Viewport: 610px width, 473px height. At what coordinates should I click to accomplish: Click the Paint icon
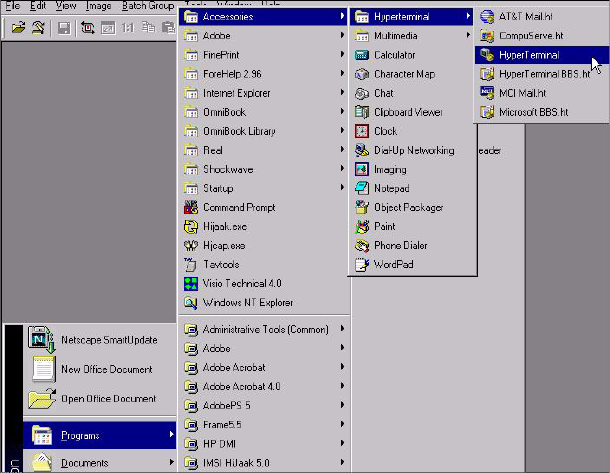point(362,226)
